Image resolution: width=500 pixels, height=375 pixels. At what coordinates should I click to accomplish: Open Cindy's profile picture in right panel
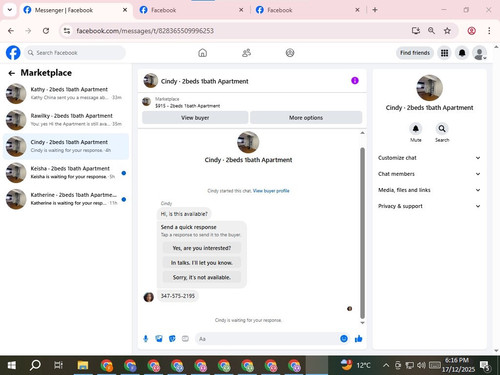(429, 88)
